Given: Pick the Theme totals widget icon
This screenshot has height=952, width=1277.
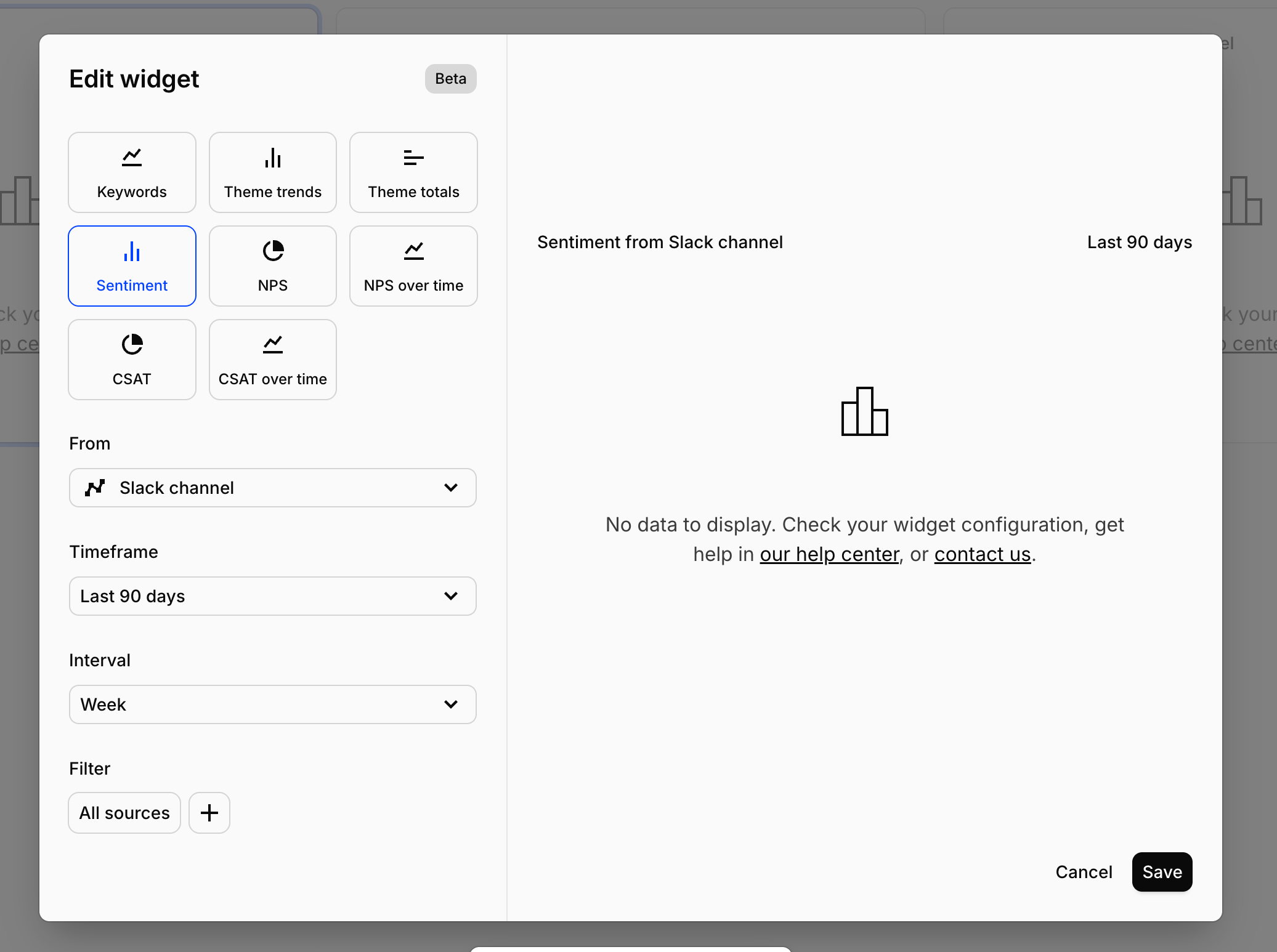Looking at the screenshot, I should click(x=413, y=158).
